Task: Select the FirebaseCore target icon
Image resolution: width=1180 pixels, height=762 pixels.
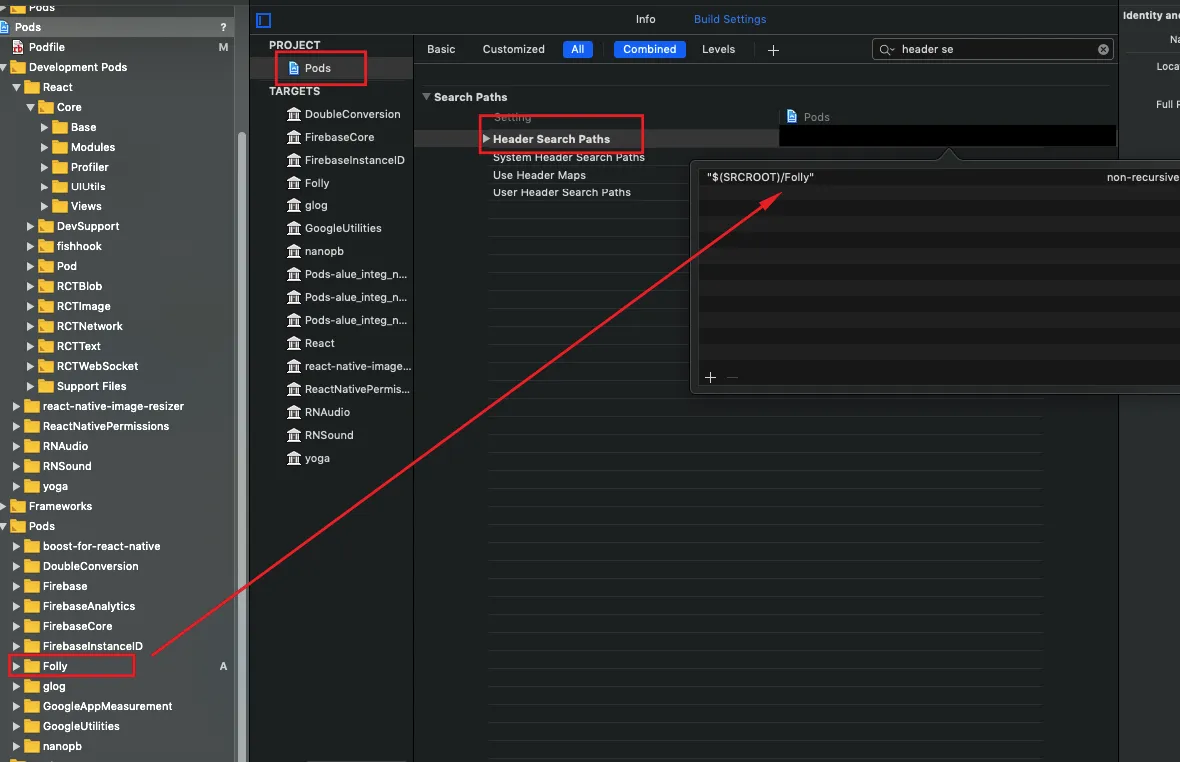Action: [293, 137]
